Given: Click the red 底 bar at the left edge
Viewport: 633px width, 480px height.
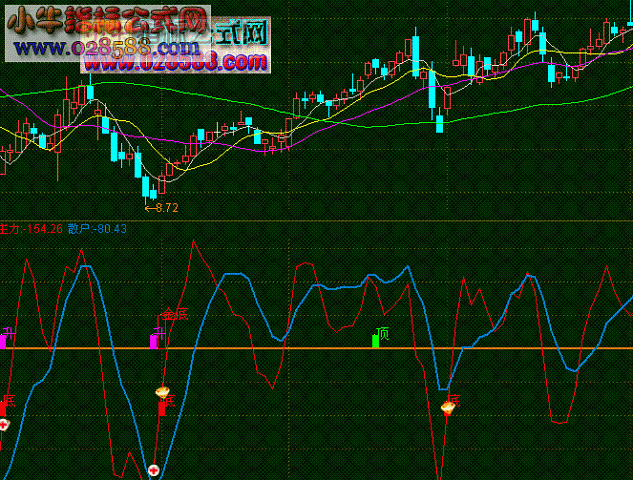Looking at the screenshot, I should point(3,407).
